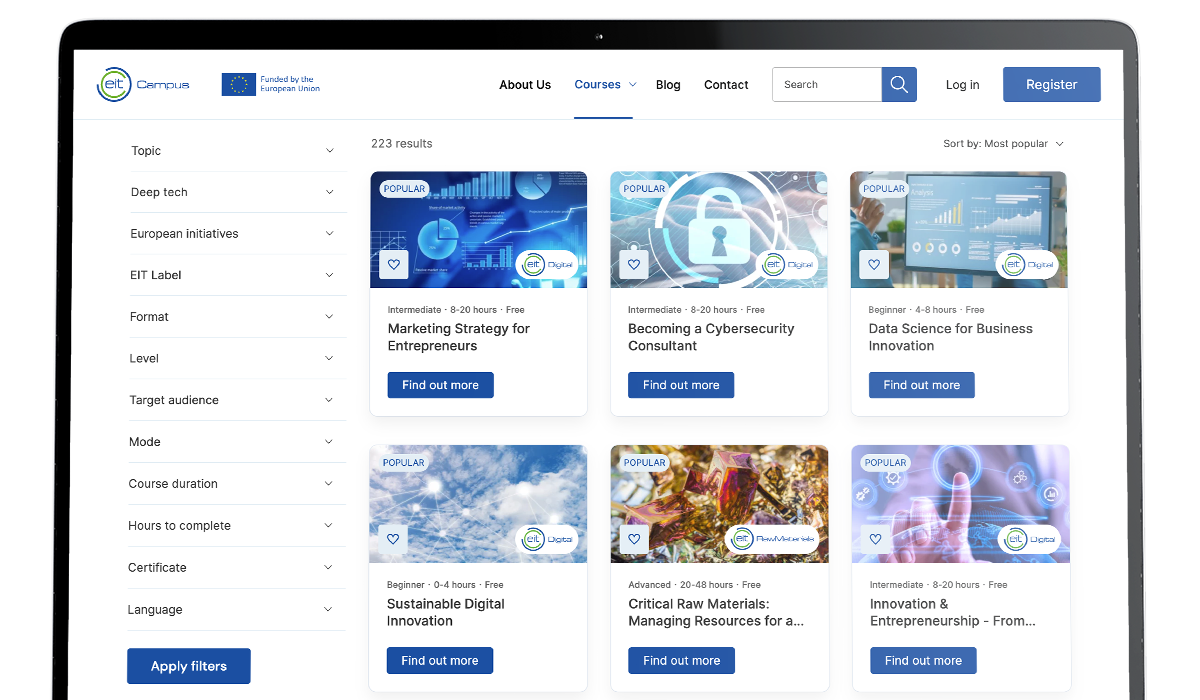The width and height of the screenshot is (1200, 700).
Task: Expand the Course duration filter
Action: (236, 483)
